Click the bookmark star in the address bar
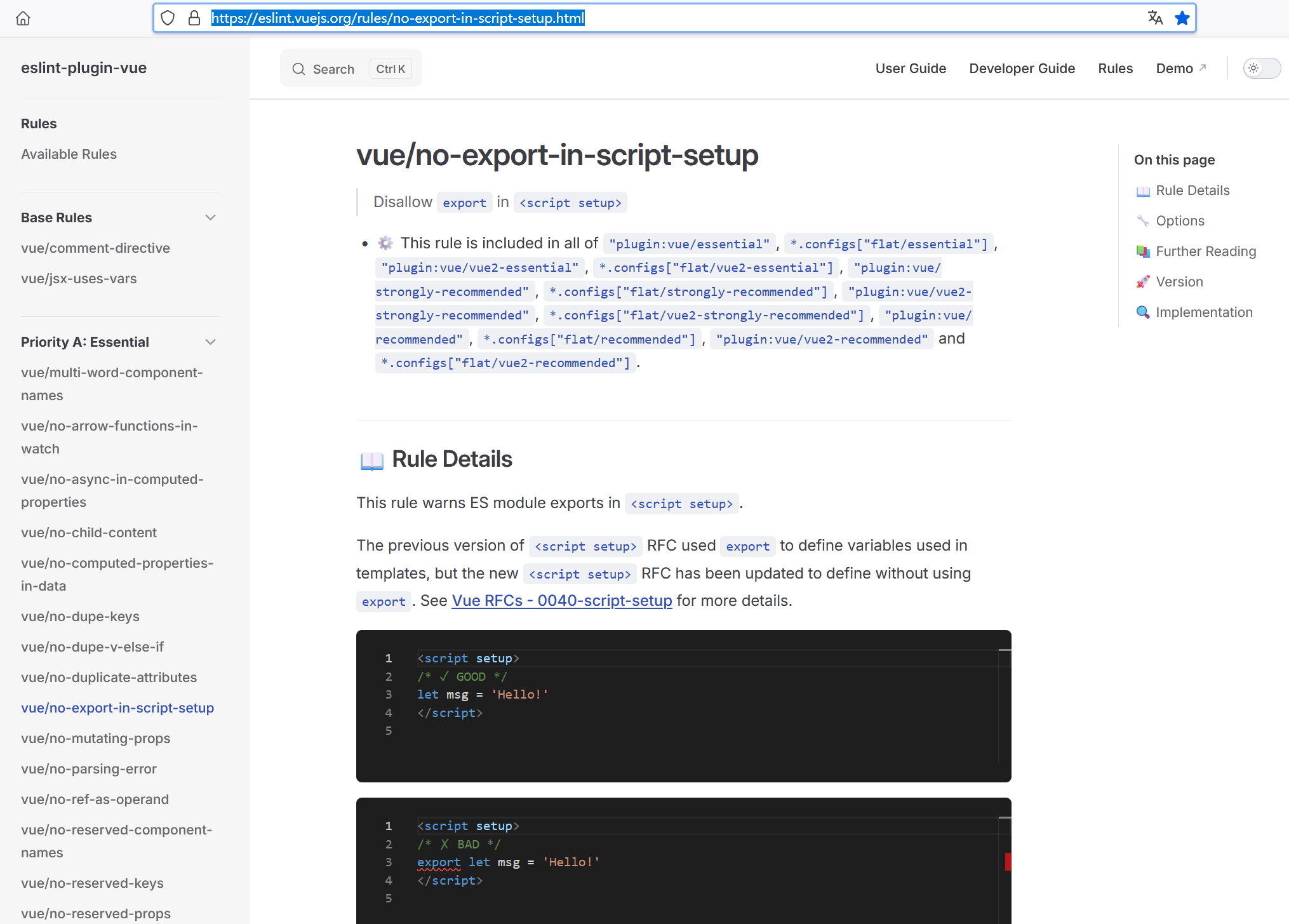This screenshot has width=1289, height=924. point(1182,18)
